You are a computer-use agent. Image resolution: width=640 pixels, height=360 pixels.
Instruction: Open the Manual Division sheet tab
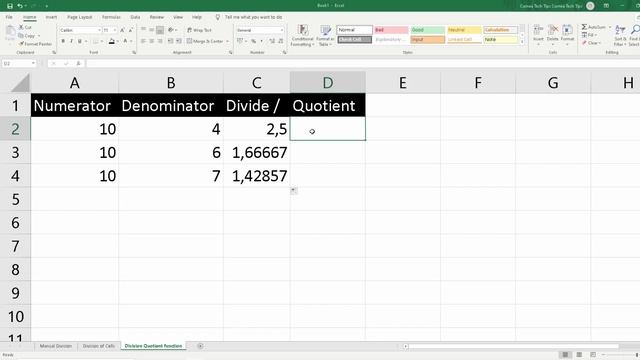click(56, 346)
